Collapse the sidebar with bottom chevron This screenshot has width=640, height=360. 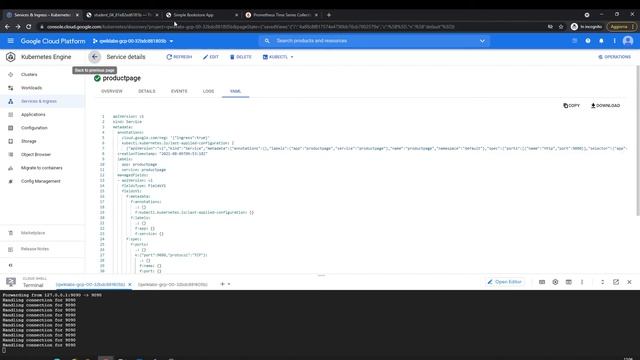pos(11,265)
